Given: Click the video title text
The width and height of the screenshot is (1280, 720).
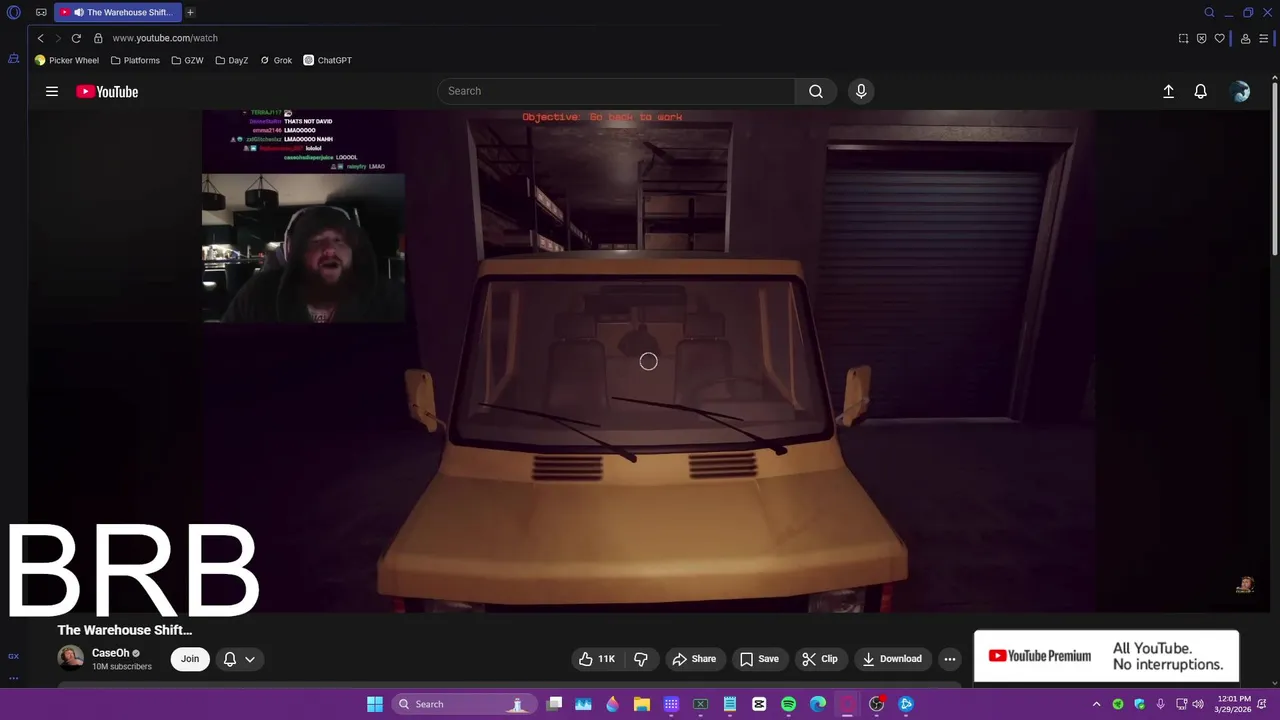Looking at the screenshot, I should (x=125, y=630).
